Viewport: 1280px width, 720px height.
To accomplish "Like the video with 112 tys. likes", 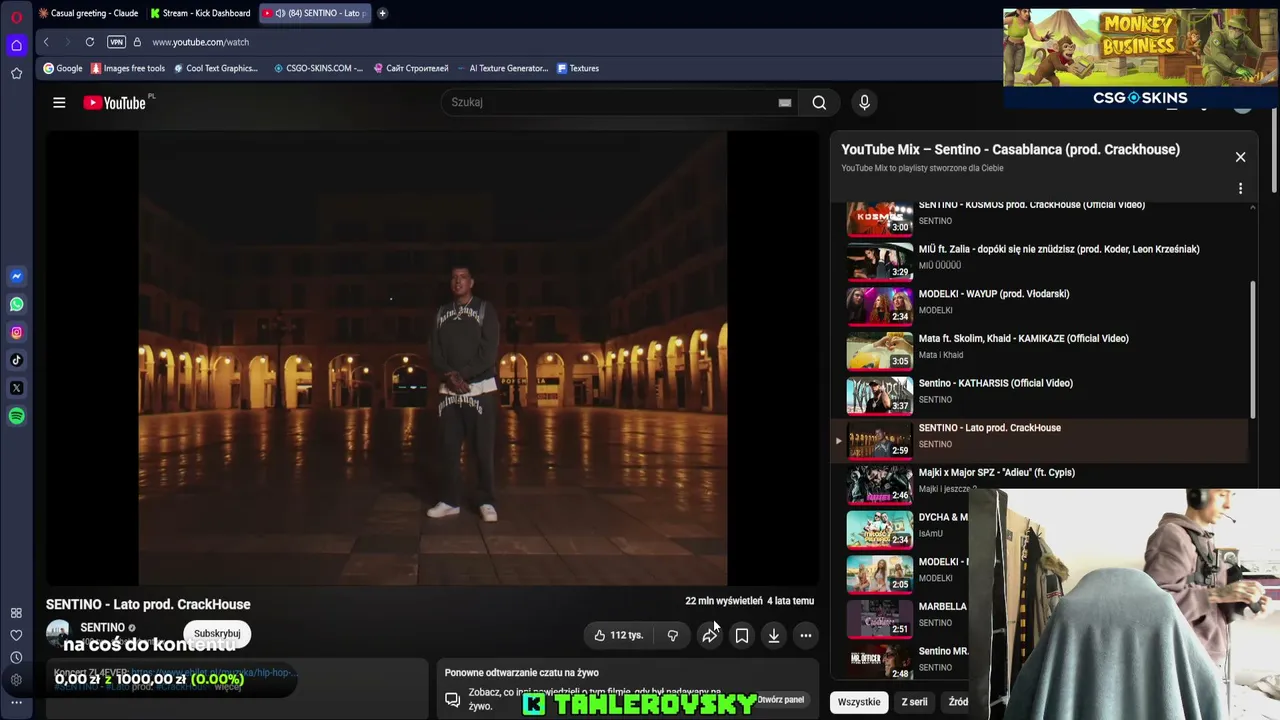I will tap(619, 635).
